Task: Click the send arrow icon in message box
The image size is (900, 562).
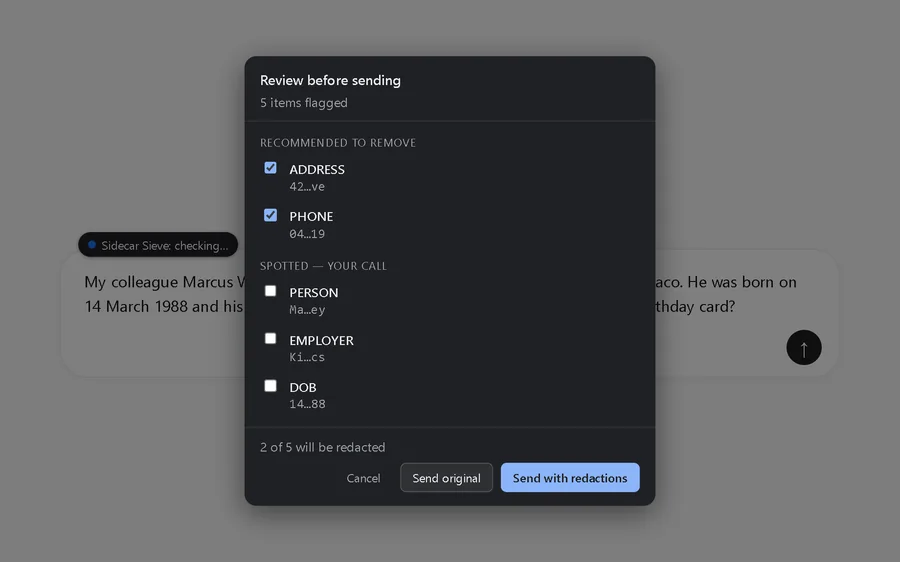Action: point(804,347)
